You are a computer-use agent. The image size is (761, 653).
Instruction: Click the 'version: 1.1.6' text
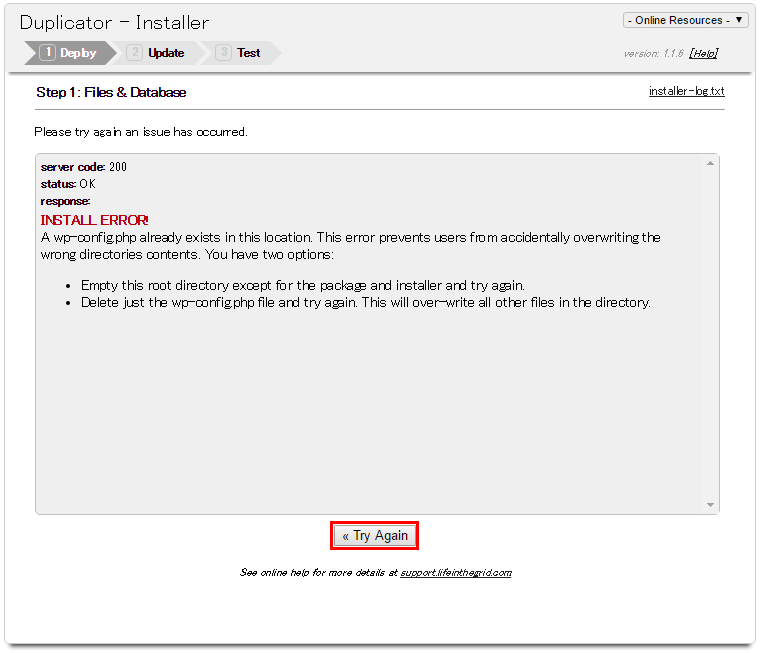tap(653, 53)
